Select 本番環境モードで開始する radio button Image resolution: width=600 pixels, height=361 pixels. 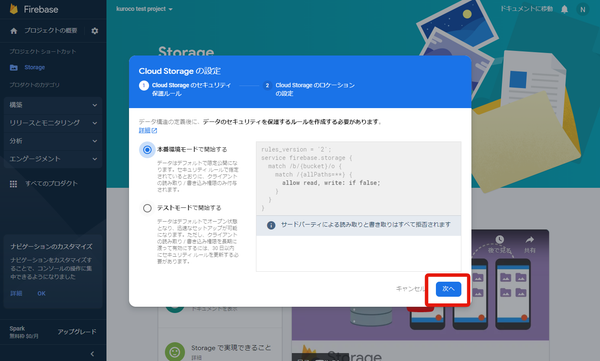[147, 150]
